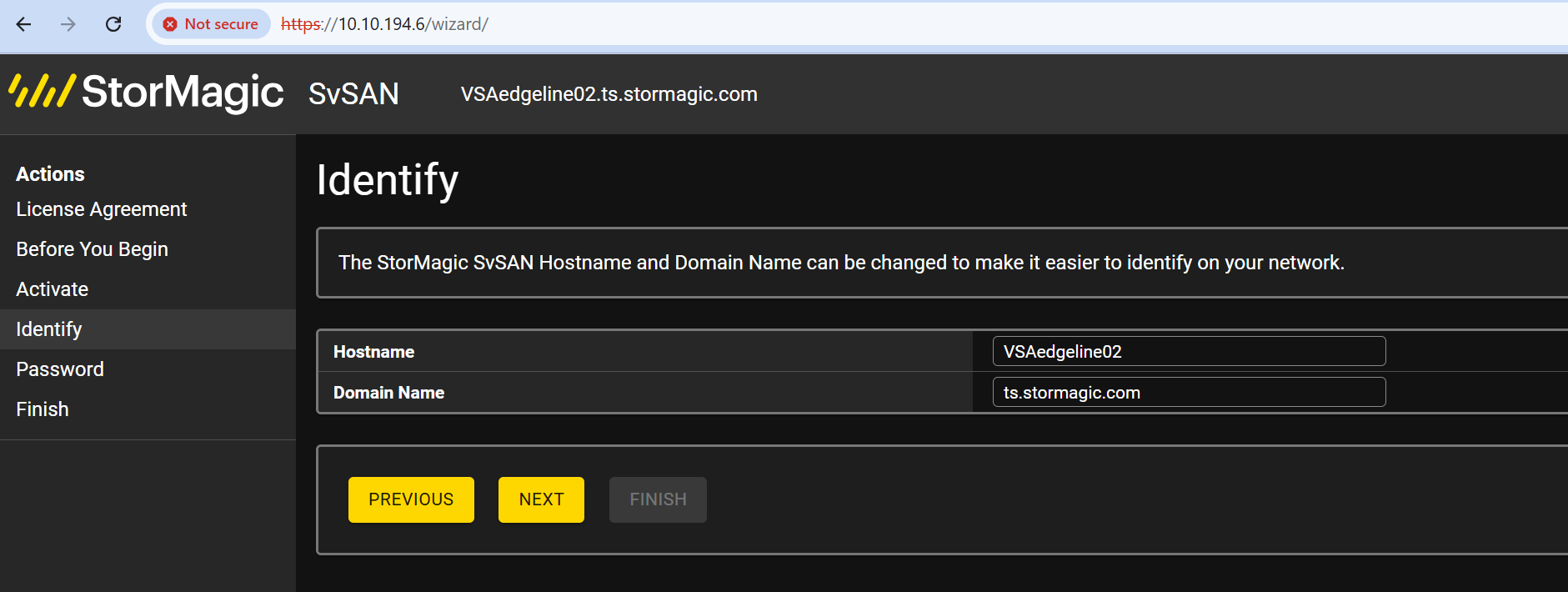This screenshot has width=1568, height=592.
Task: Click into the Hostname field
Action: [1189, 351]
